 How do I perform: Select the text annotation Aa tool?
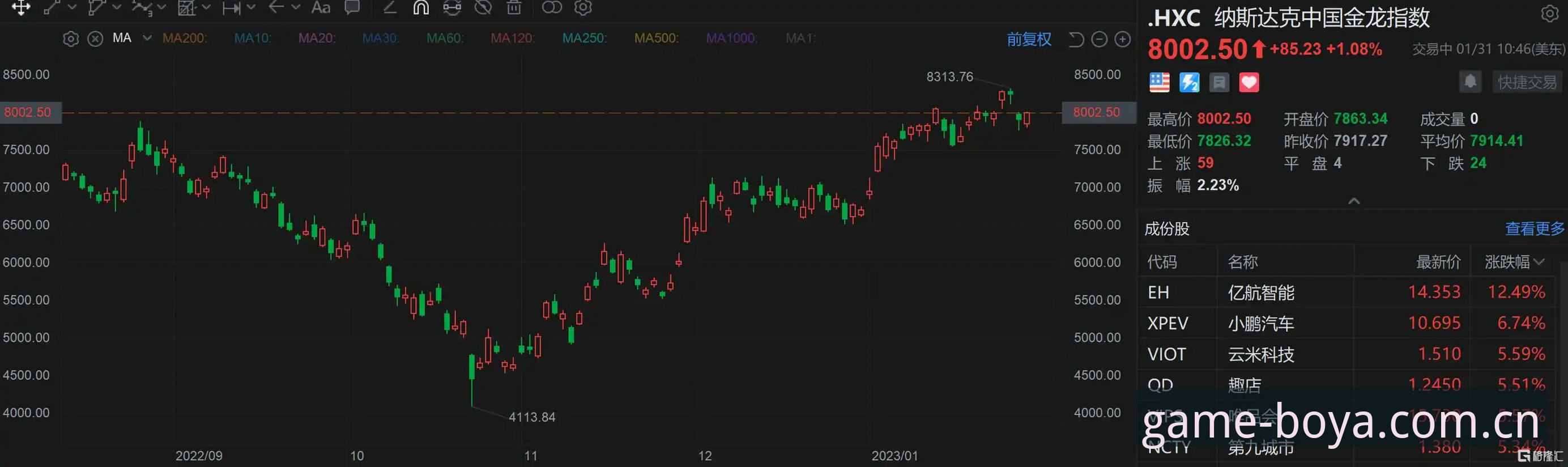321,7
